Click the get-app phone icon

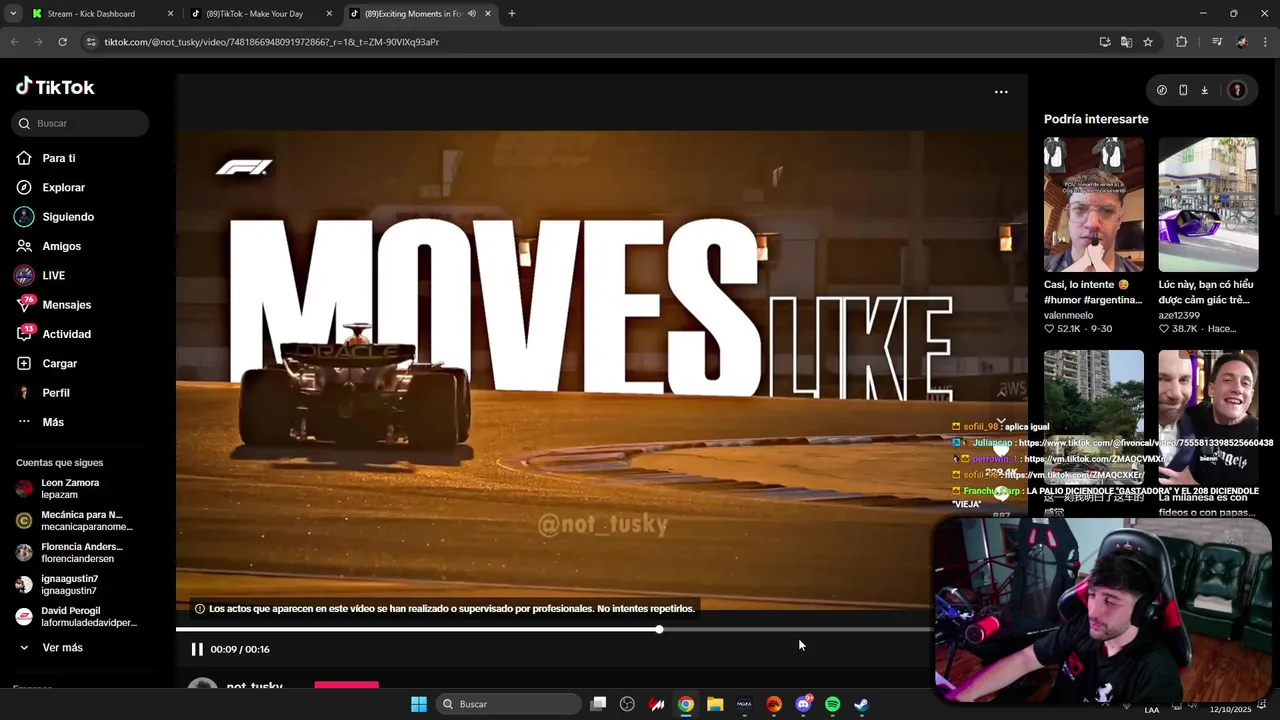click(x=1183, y=90)
